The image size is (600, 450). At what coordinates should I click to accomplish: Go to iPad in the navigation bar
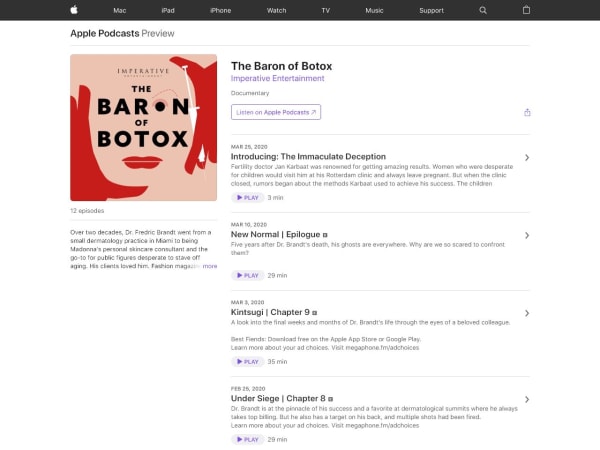(168, 10)
